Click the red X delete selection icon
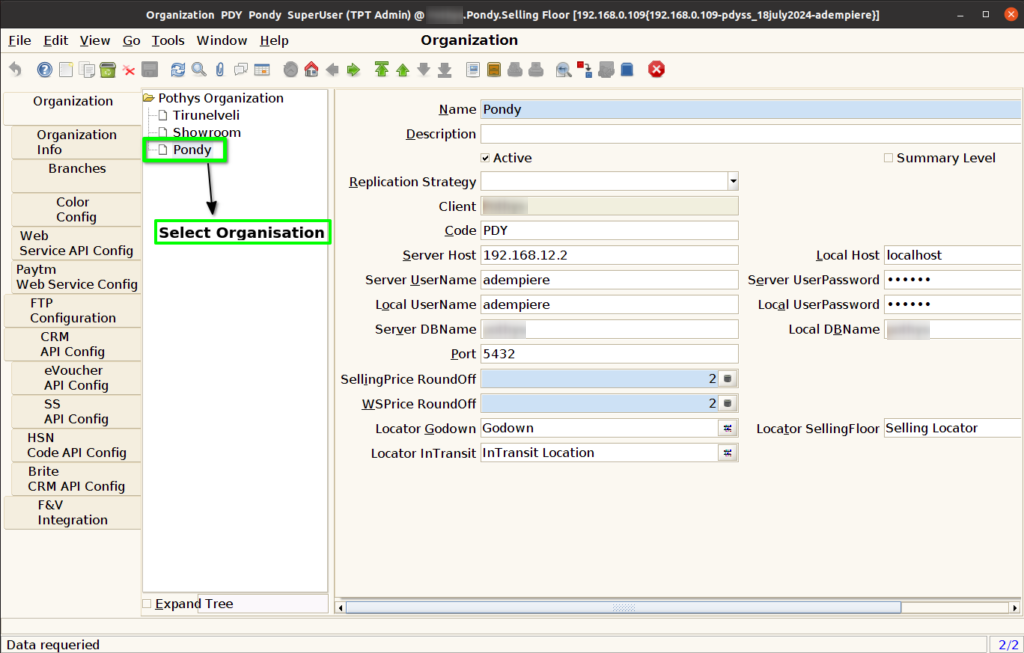Viewport: 1024px width, 653px height. pyautogui.click(x=129, y=70)
